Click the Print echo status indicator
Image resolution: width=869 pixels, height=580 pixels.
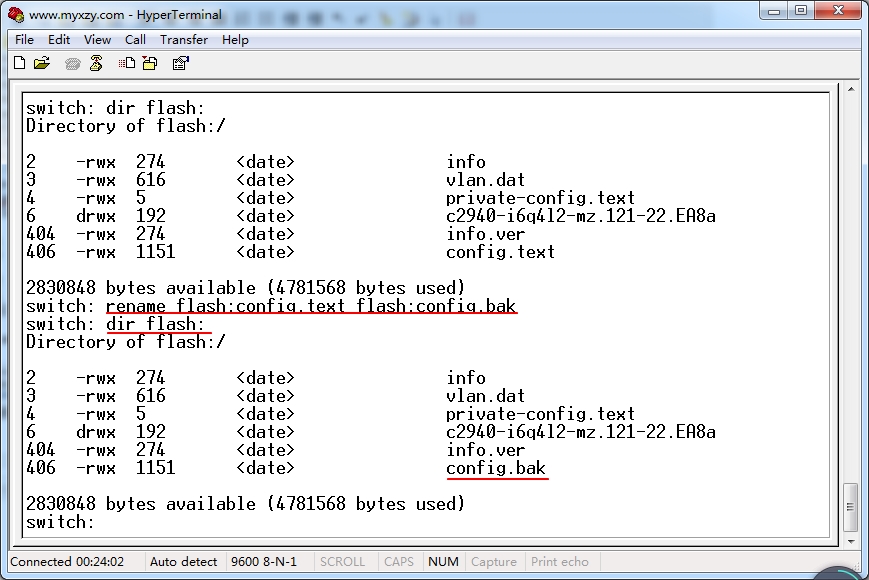click(560, 562)
